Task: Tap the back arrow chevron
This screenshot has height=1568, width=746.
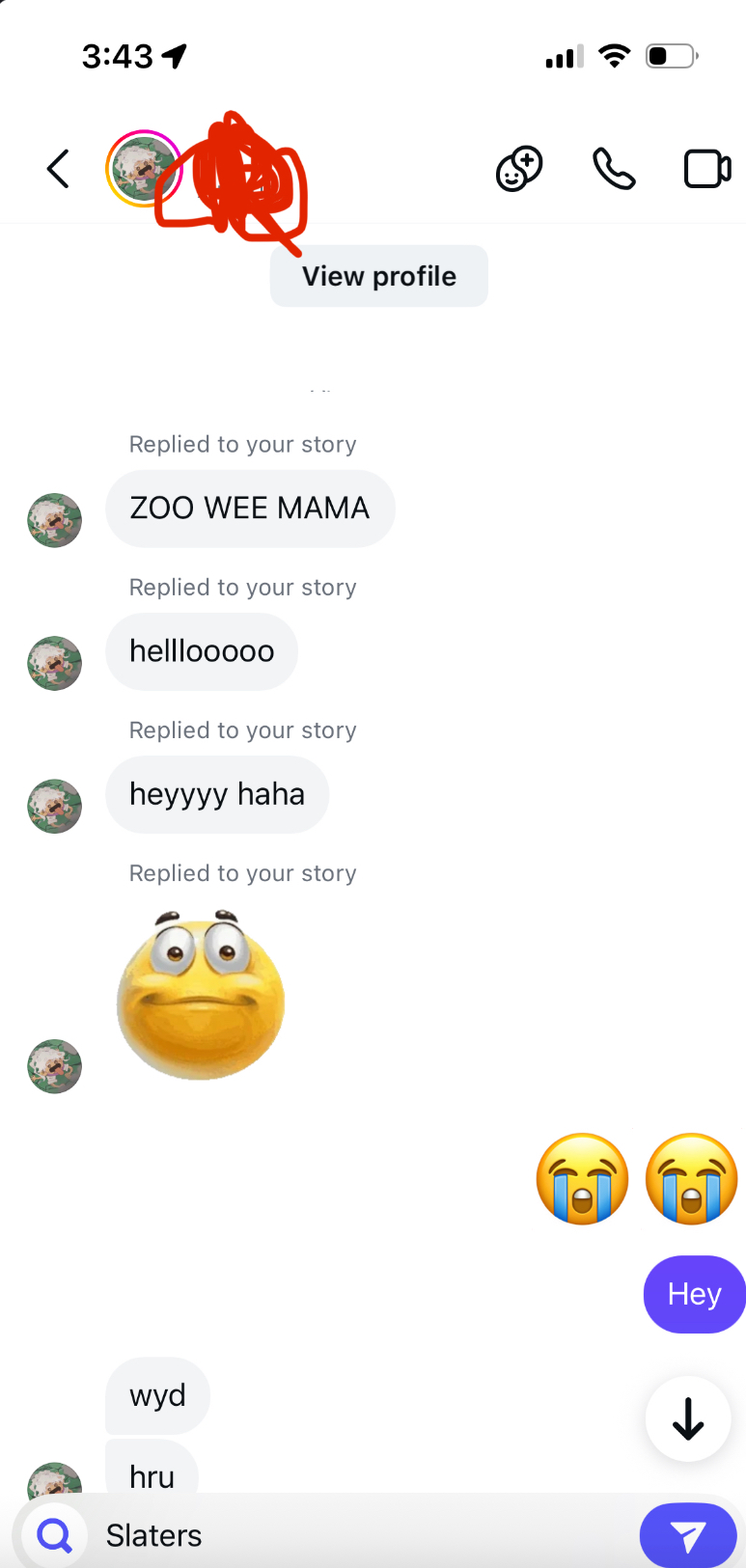Action: point(58,169)
